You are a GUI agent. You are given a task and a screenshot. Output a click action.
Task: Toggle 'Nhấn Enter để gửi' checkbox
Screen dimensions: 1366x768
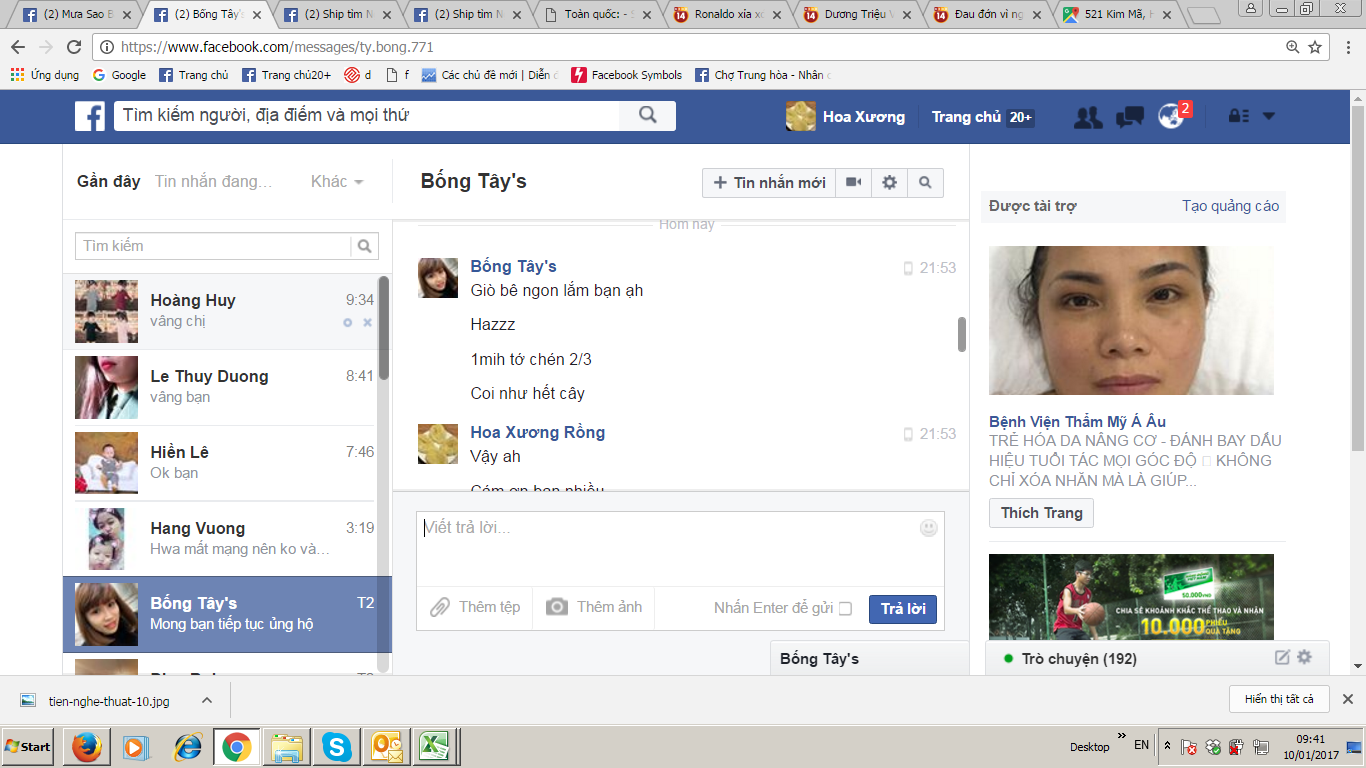[845, 608]
